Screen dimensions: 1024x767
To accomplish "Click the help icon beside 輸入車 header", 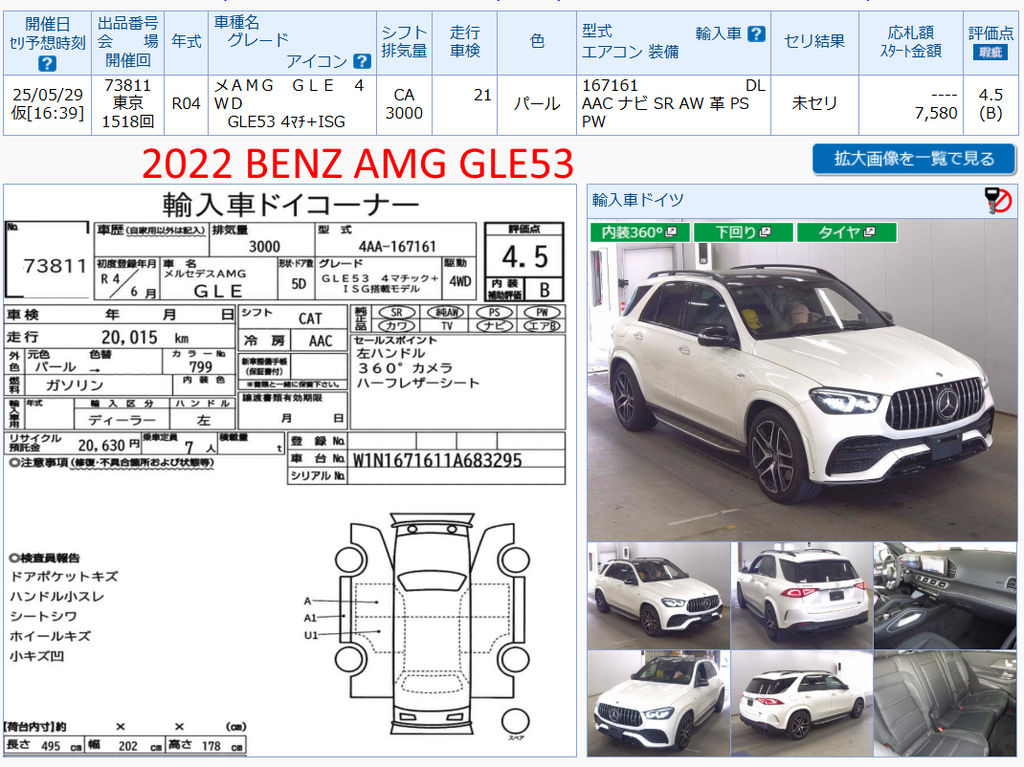I will tap(756, 33).
